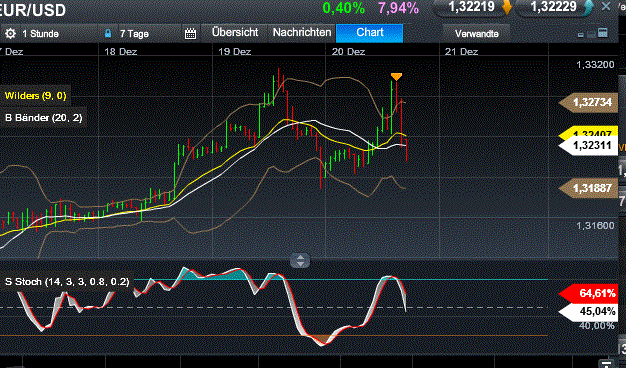This screenshot has width=626, height=368.
Task: Toggle the panel divider collapse handle
Action: [x=300, y=261]
